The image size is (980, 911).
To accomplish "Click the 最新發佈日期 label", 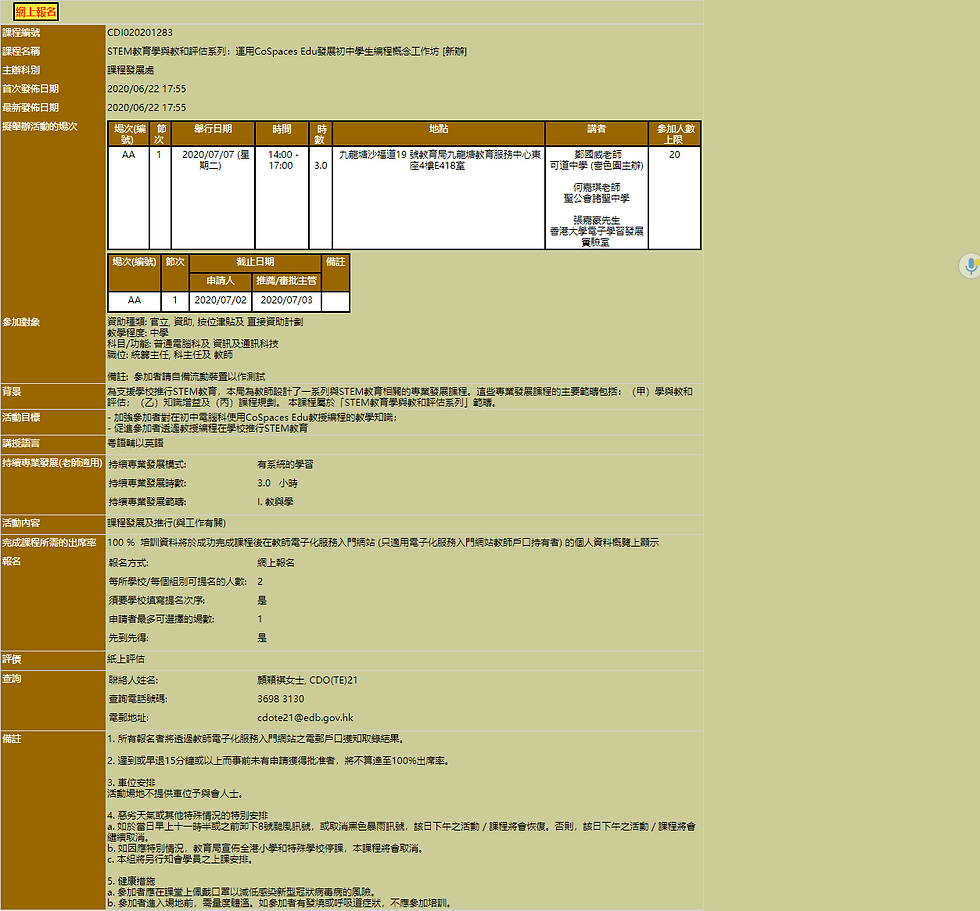I will point(31,107).
